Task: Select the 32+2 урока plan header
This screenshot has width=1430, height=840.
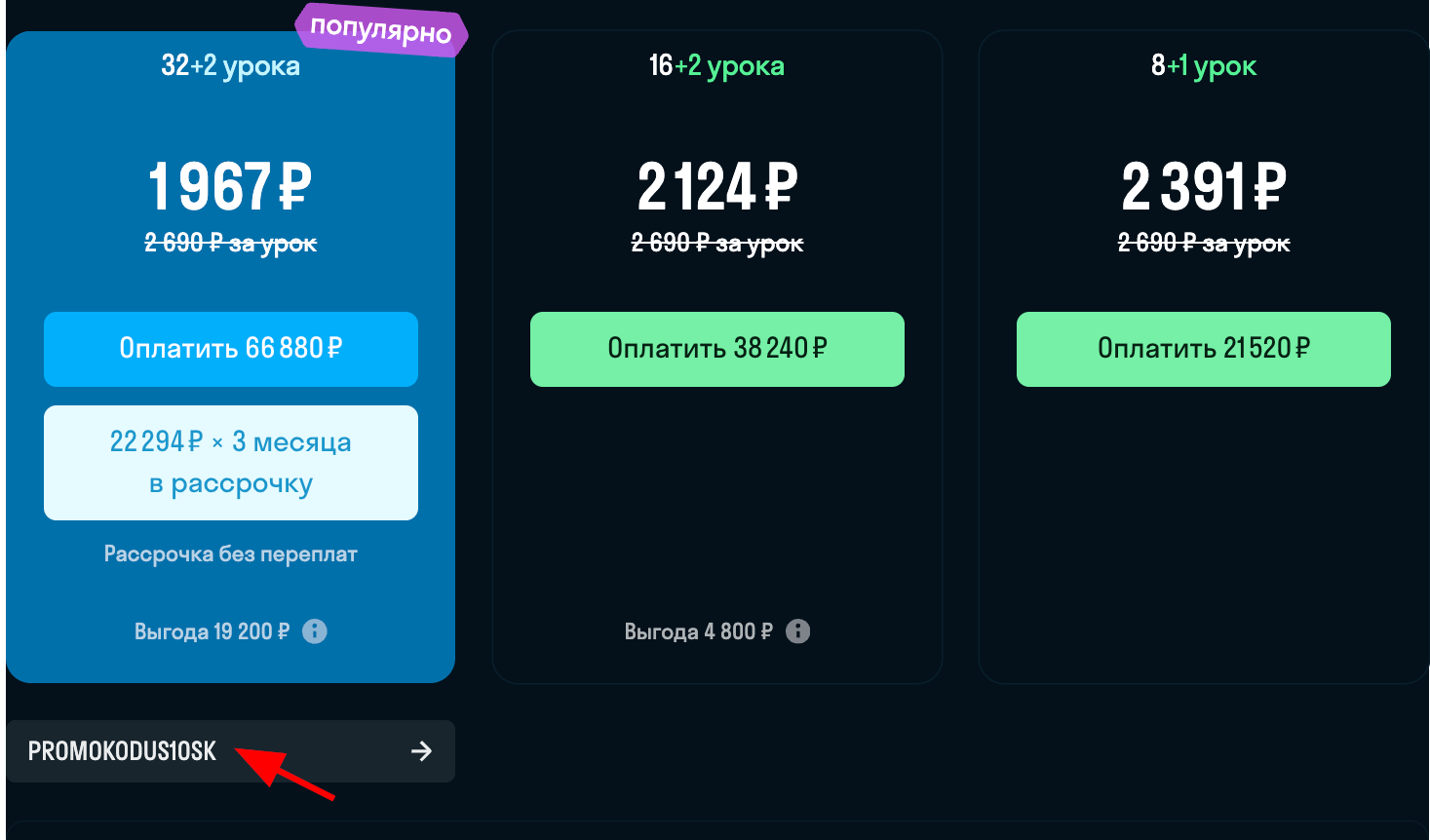Action: click(x=230, y=66)
